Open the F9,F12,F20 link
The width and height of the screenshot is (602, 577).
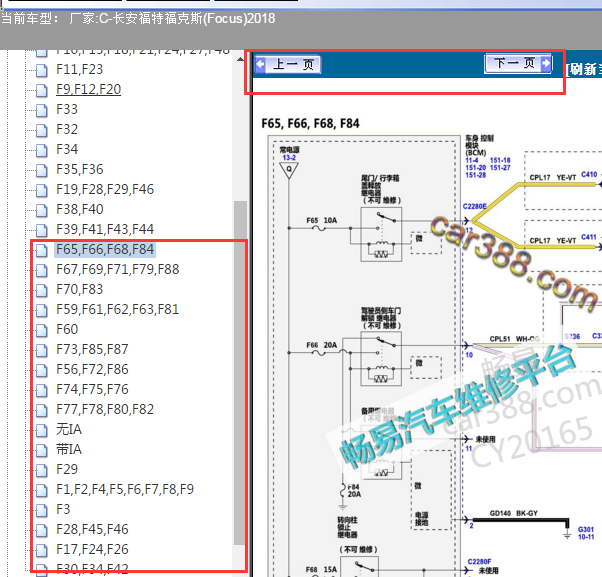88,89
